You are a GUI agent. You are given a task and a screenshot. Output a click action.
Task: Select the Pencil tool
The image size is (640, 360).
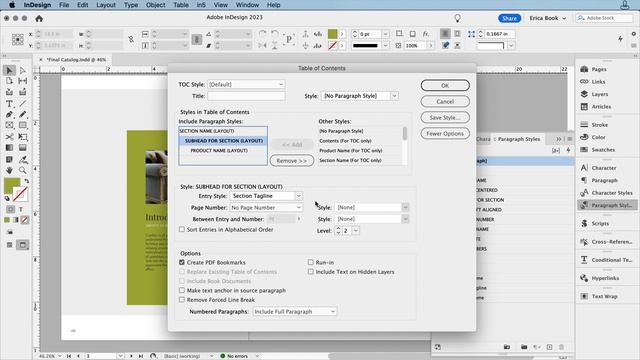(x=23, y=115)
